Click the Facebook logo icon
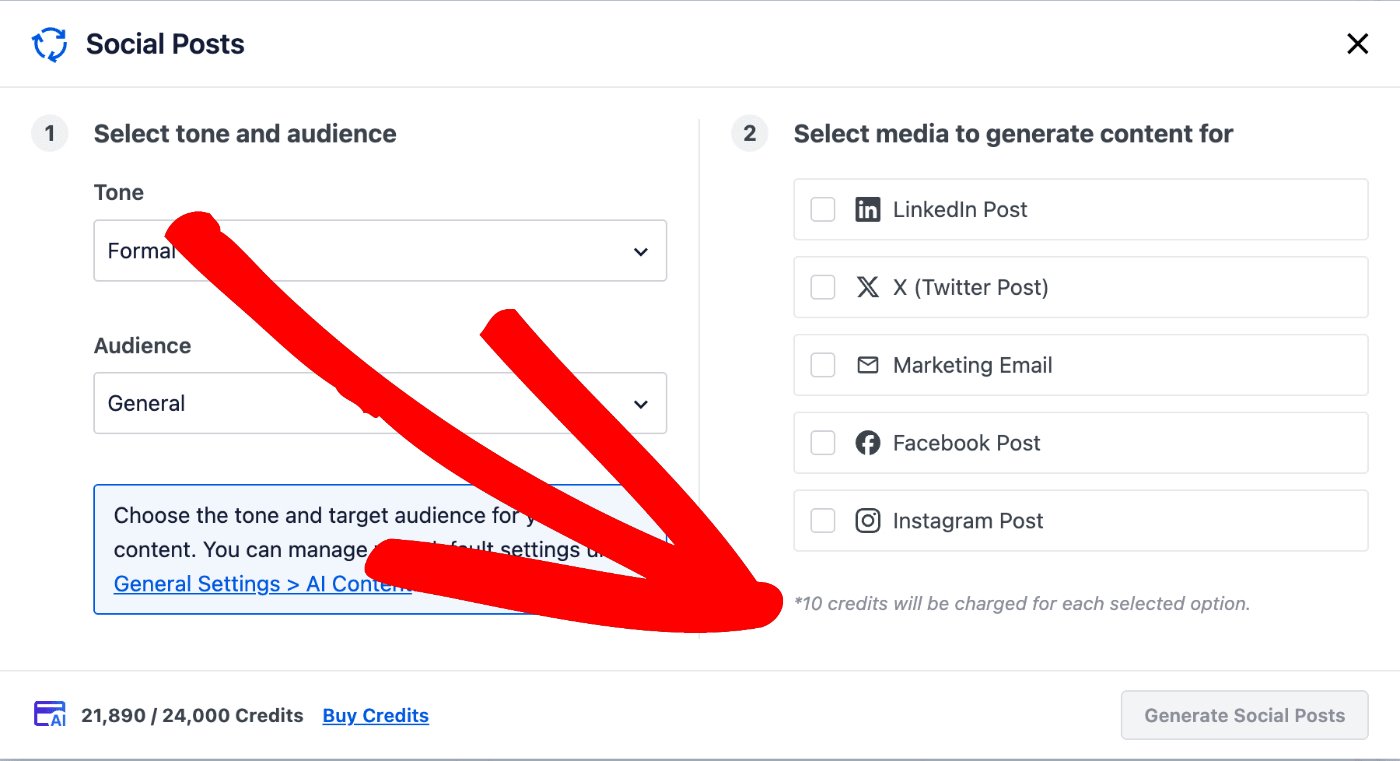Viewport: 1400px width, 761px height. coord(867,443)
